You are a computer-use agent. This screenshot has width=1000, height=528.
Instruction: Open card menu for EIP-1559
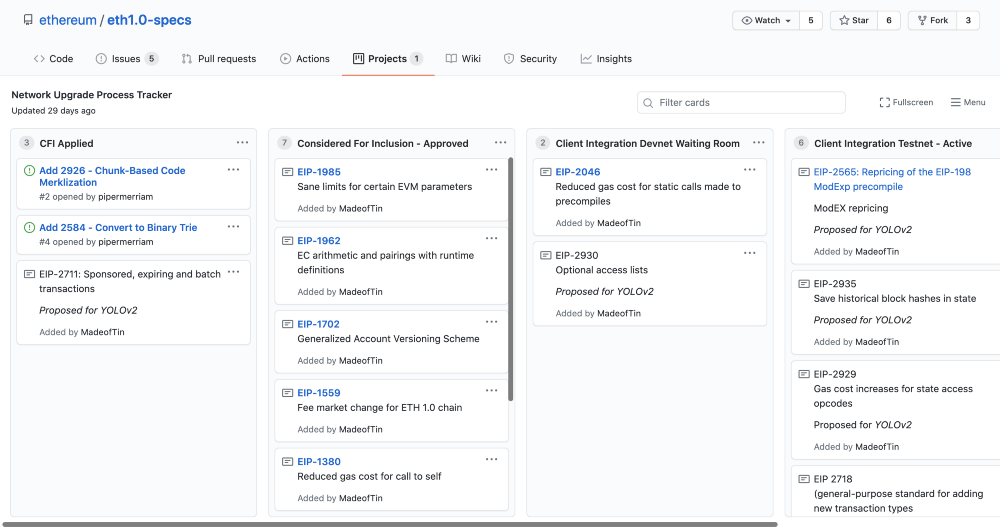[x=491, y=391]
